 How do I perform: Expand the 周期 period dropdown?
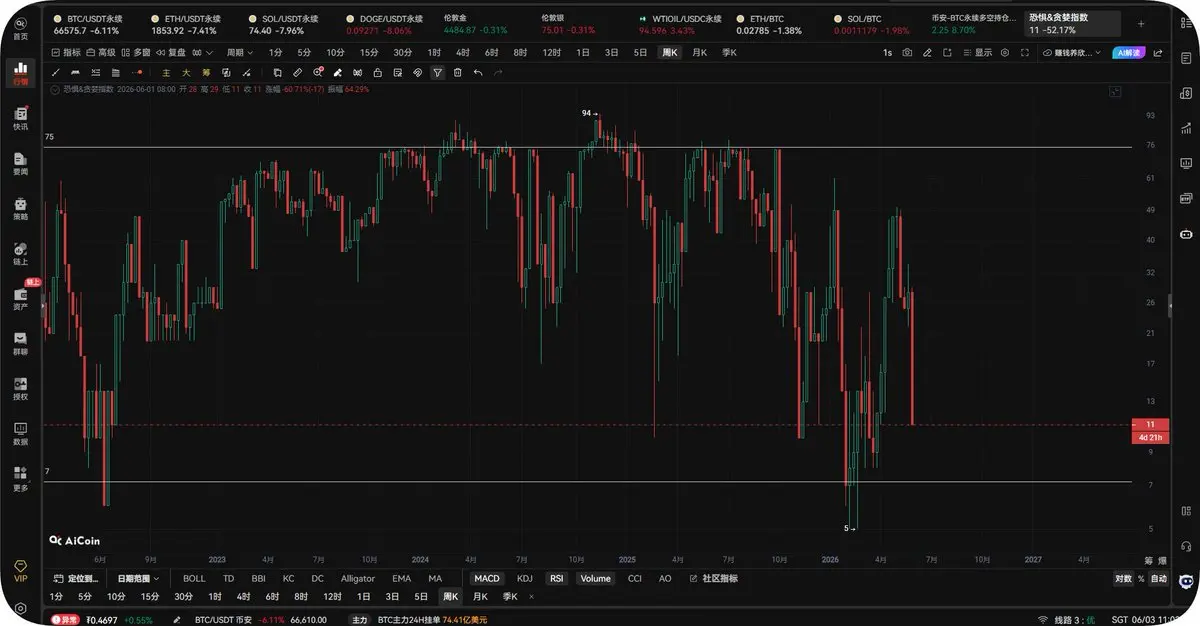coord(240,53)
